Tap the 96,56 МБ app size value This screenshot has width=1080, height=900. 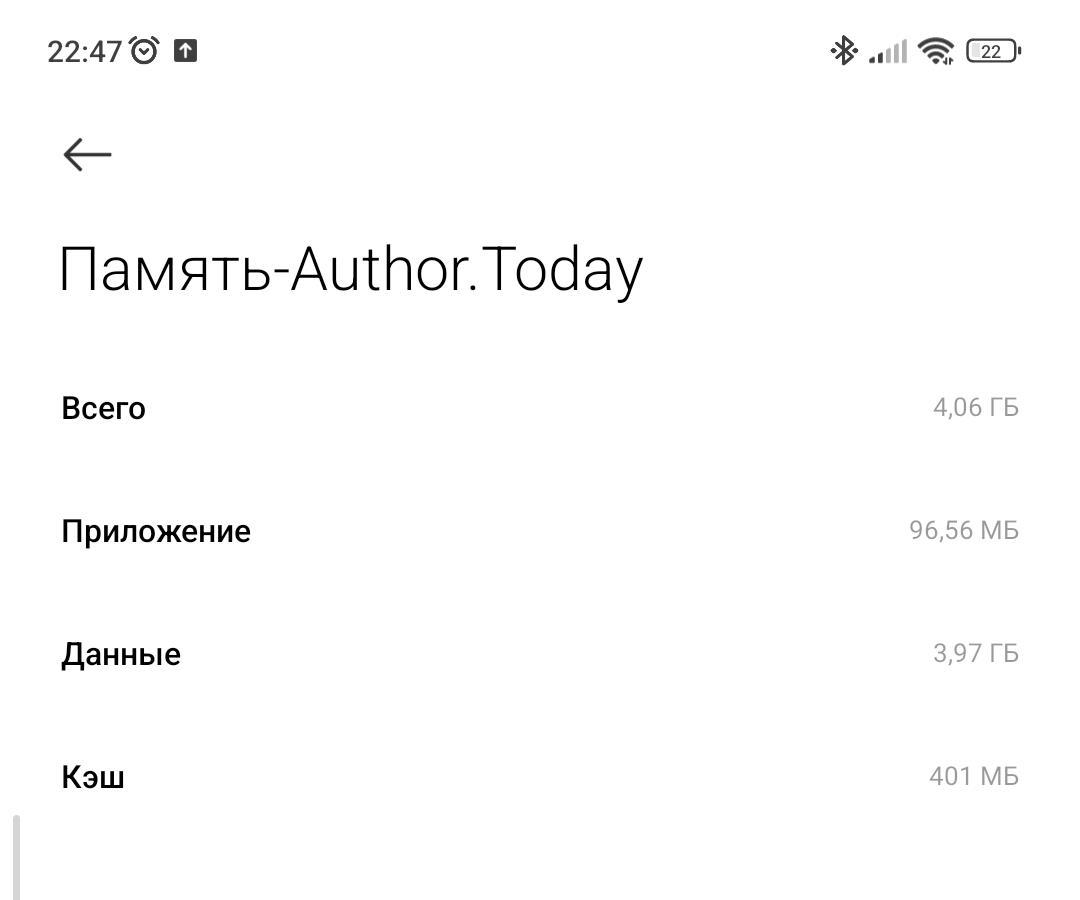[x=963, y=531]
